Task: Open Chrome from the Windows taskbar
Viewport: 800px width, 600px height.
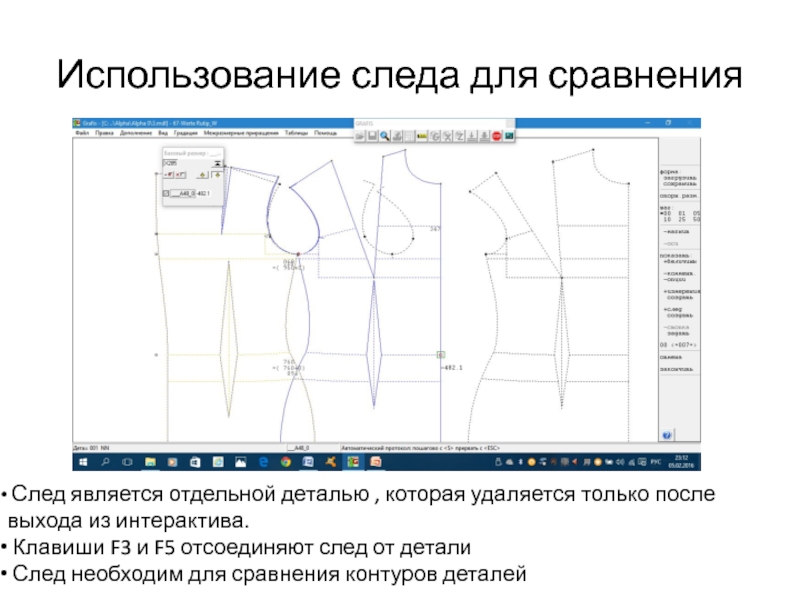Action: coord(286,463)
